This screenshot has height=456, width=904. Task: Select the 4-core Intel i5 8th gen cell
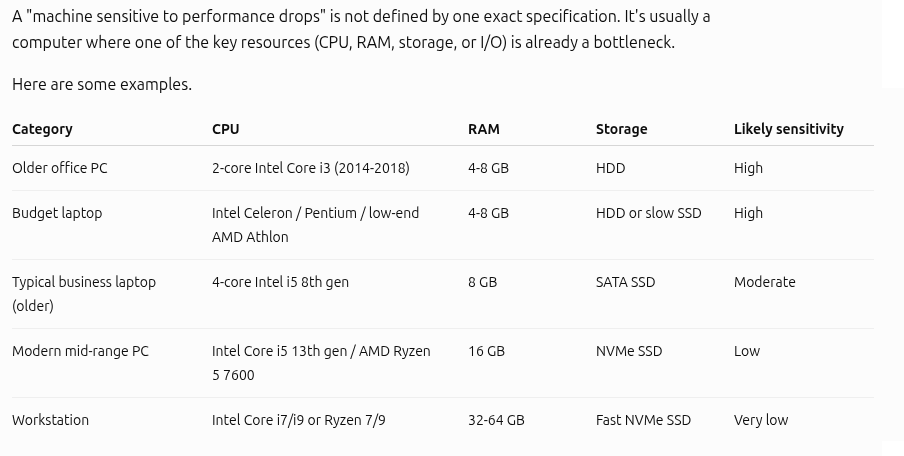(x=280, y=282)
